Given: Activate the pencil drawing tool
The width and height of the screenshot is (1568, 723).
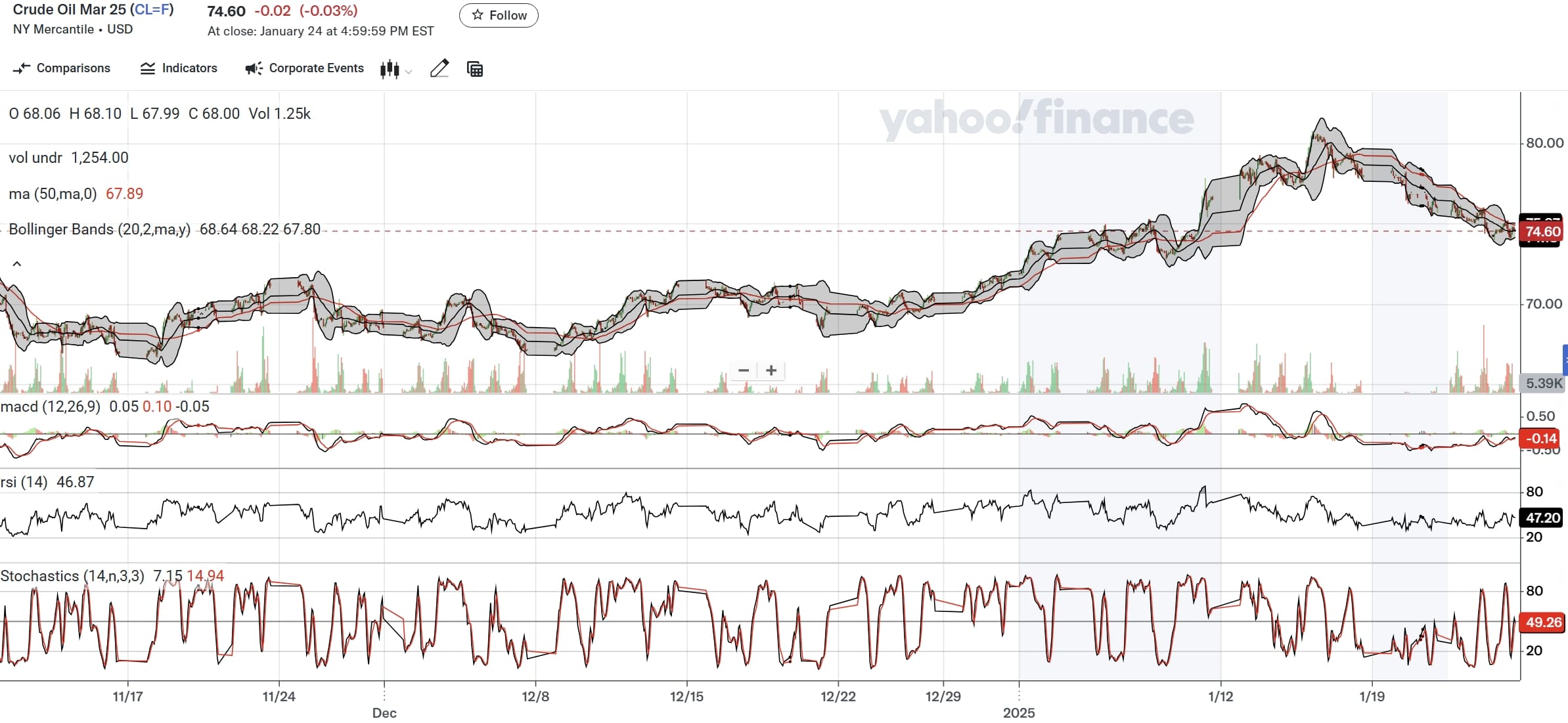Looking at the screenshot, I should coord(439,68).
